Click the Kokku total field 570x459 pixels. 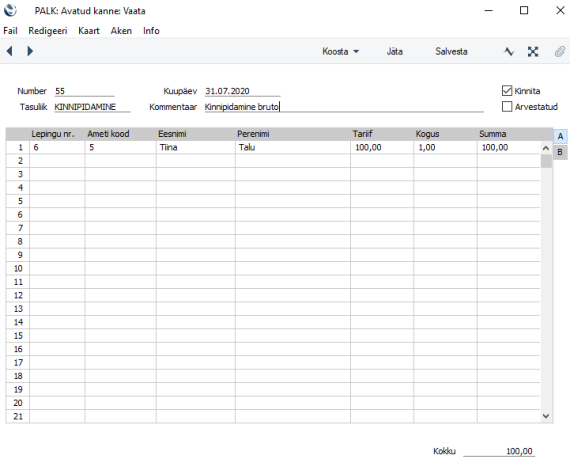click(499, 451)
